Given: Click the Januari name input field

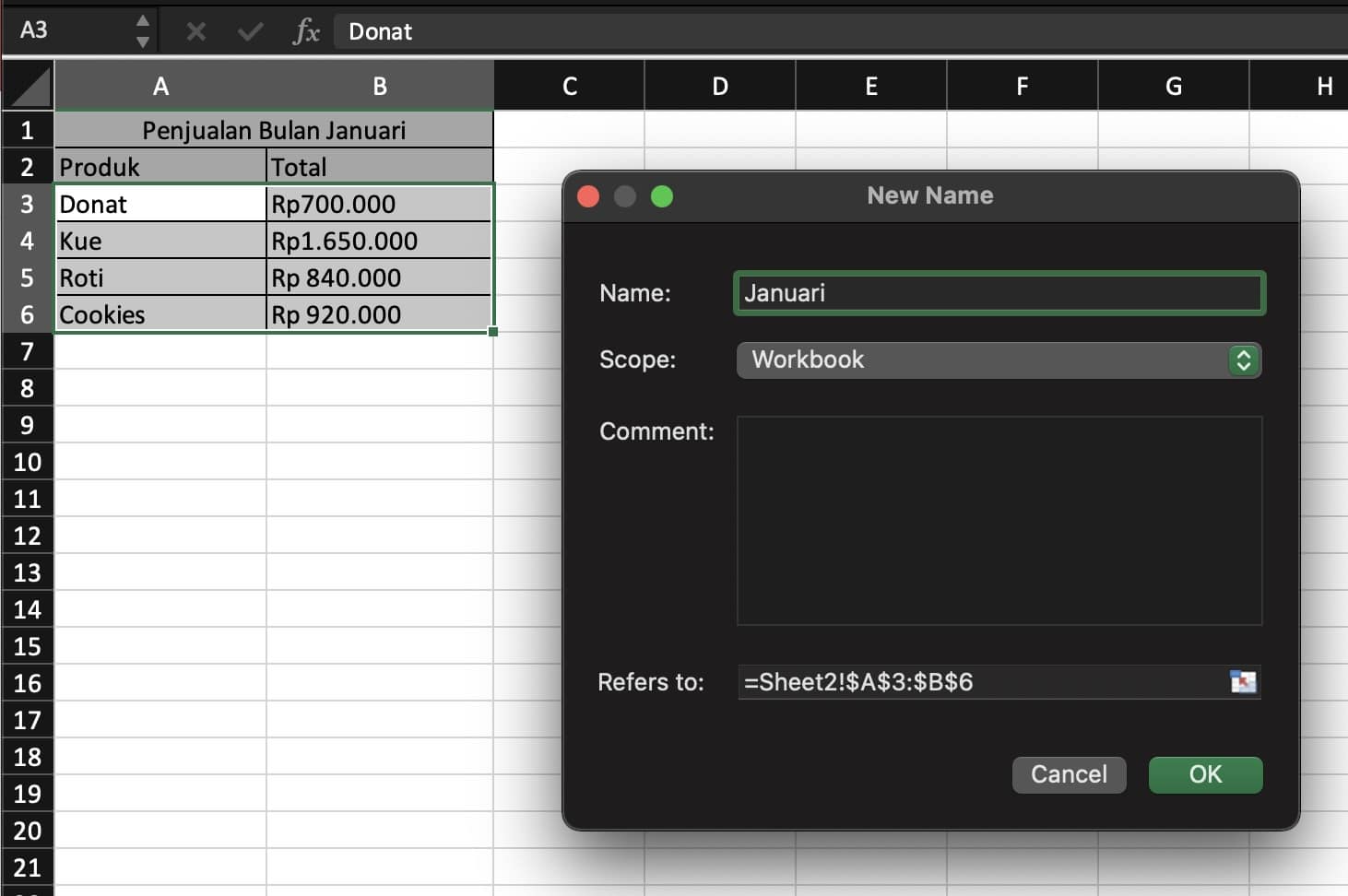Looking at the screenshot, I should [x=999, y=292].
